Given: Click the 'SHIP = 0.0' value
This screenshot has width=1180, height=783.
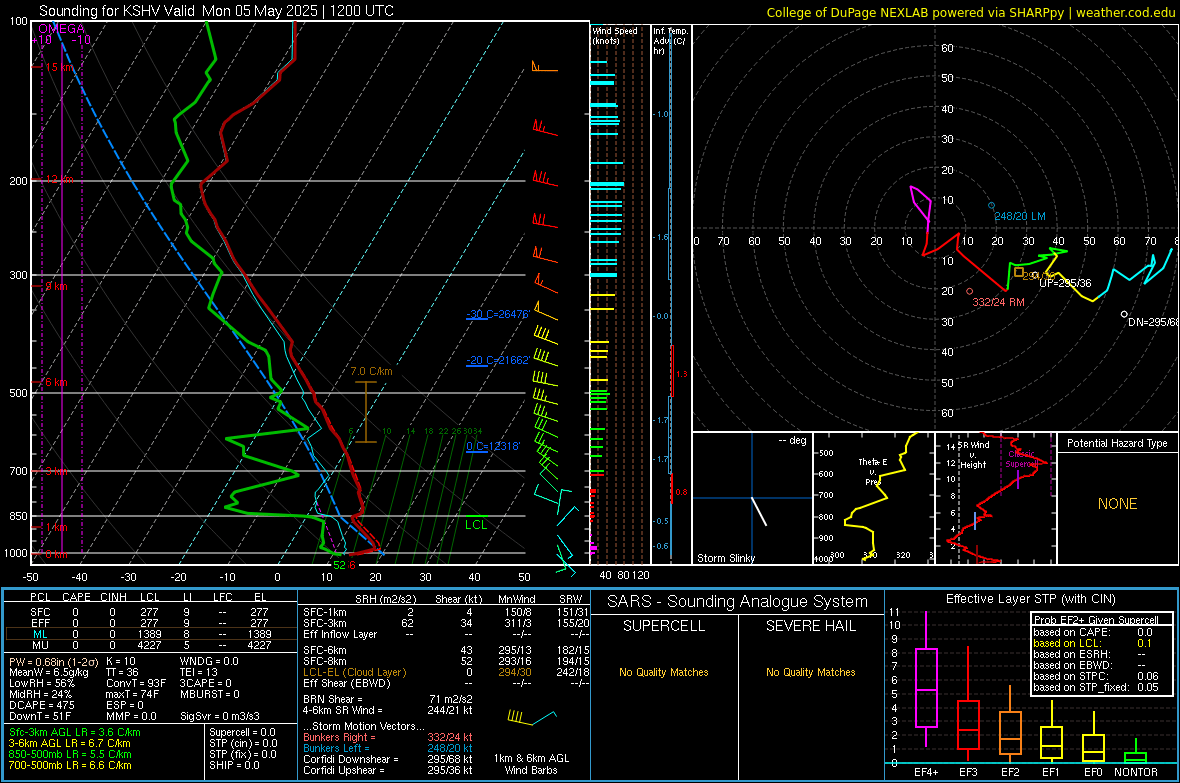Looking at the screenshot, I should (x=234, y=765).
